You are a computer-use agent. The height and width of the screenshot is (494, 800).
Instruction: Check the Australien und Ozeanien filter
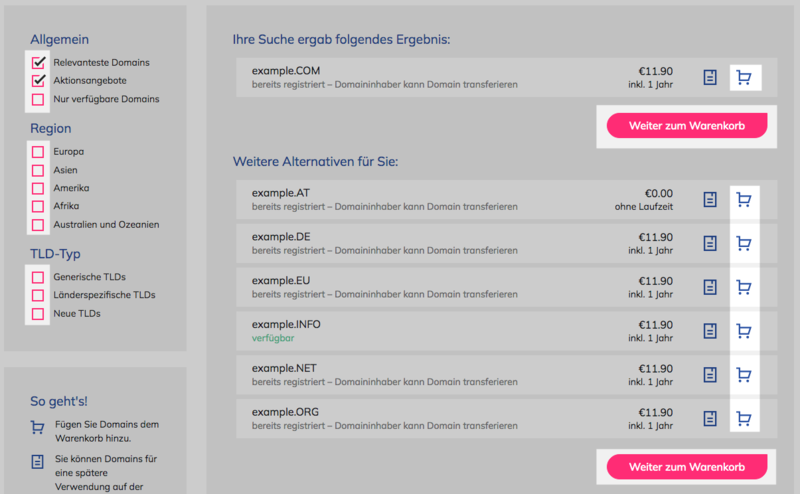[38, 225]
